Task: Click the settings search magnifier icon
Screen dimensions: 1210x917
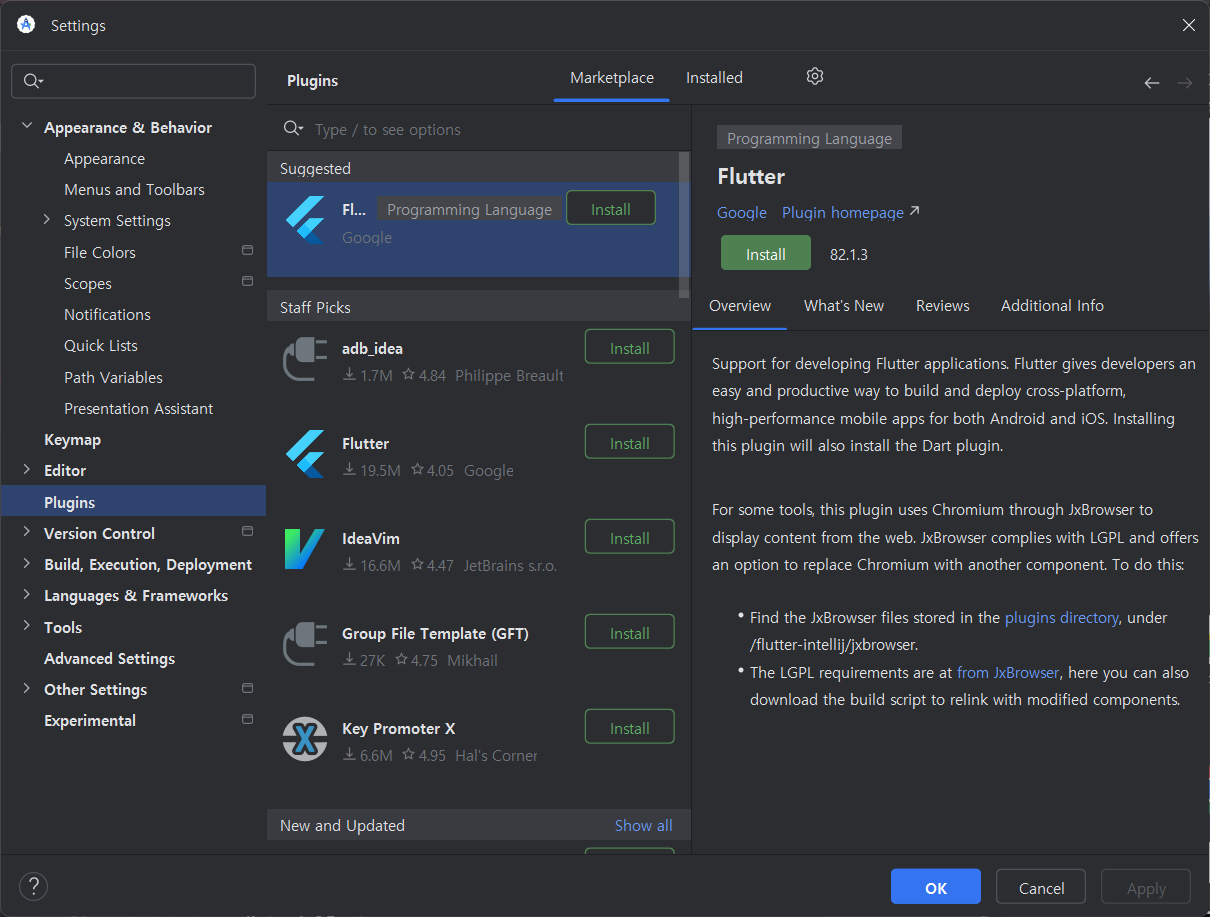Action: 33,81
